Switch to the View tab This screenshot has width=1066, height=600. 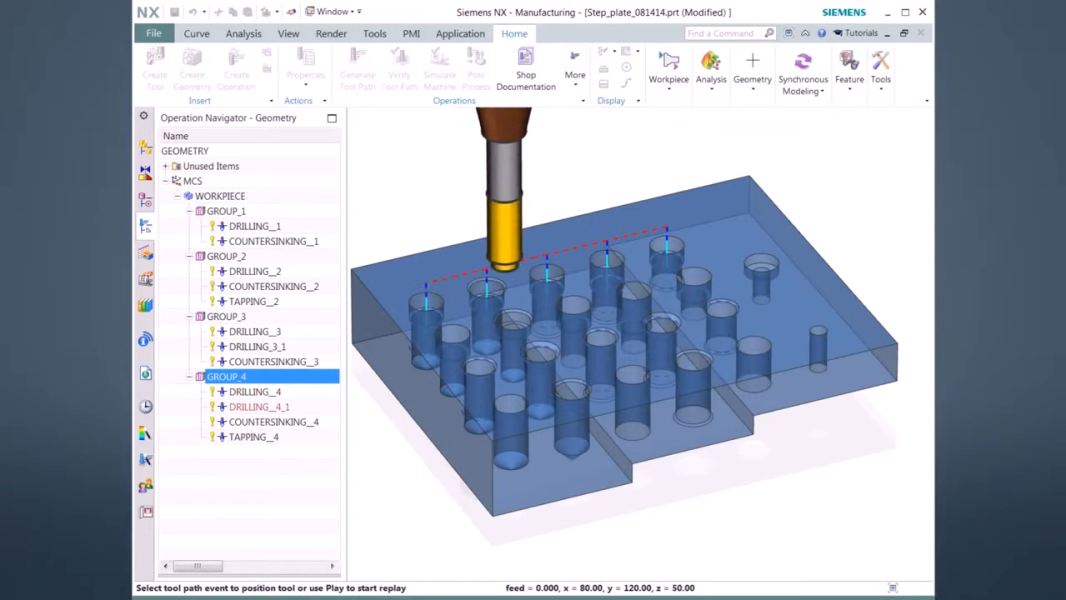(288, 33)
